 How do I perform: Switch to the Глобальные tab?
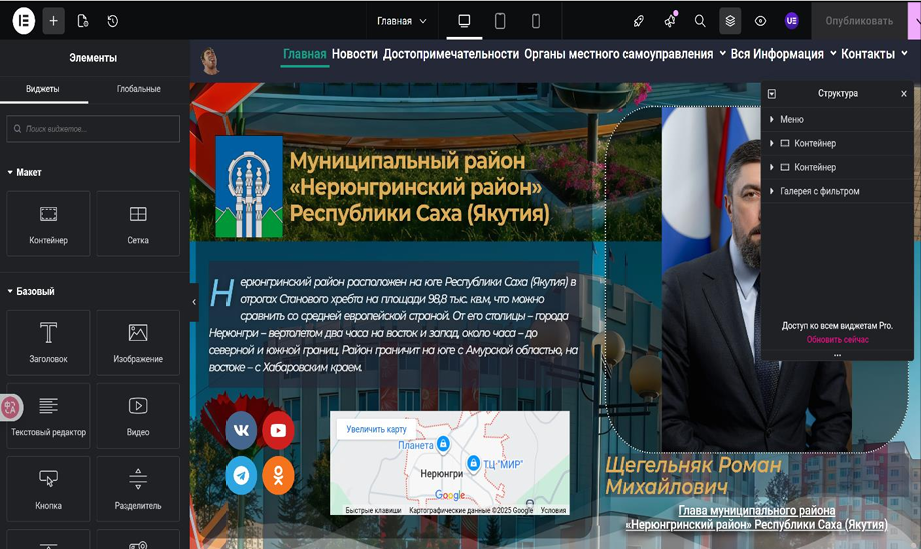coord(139,89)
